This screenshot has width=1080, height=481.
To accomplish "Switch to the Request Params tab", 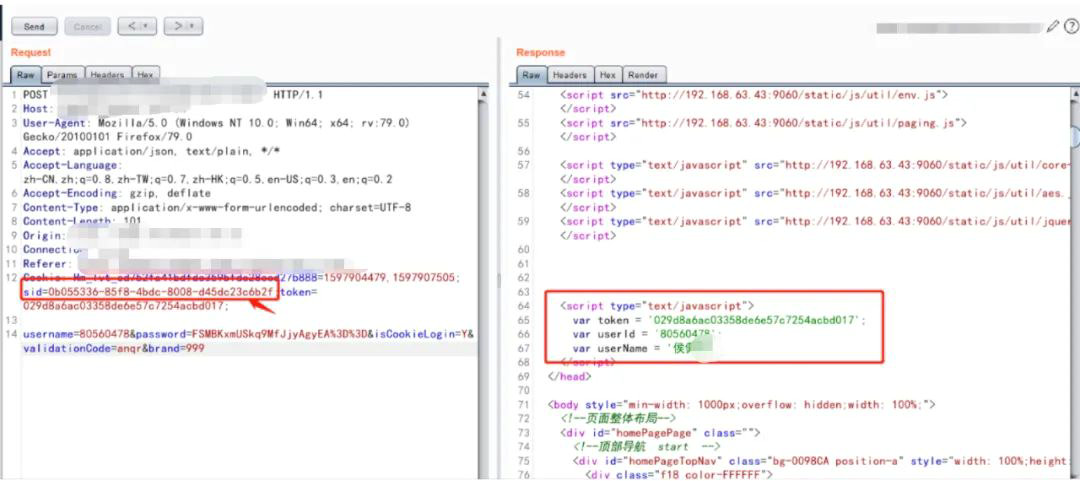I will [x=63, y=74].
